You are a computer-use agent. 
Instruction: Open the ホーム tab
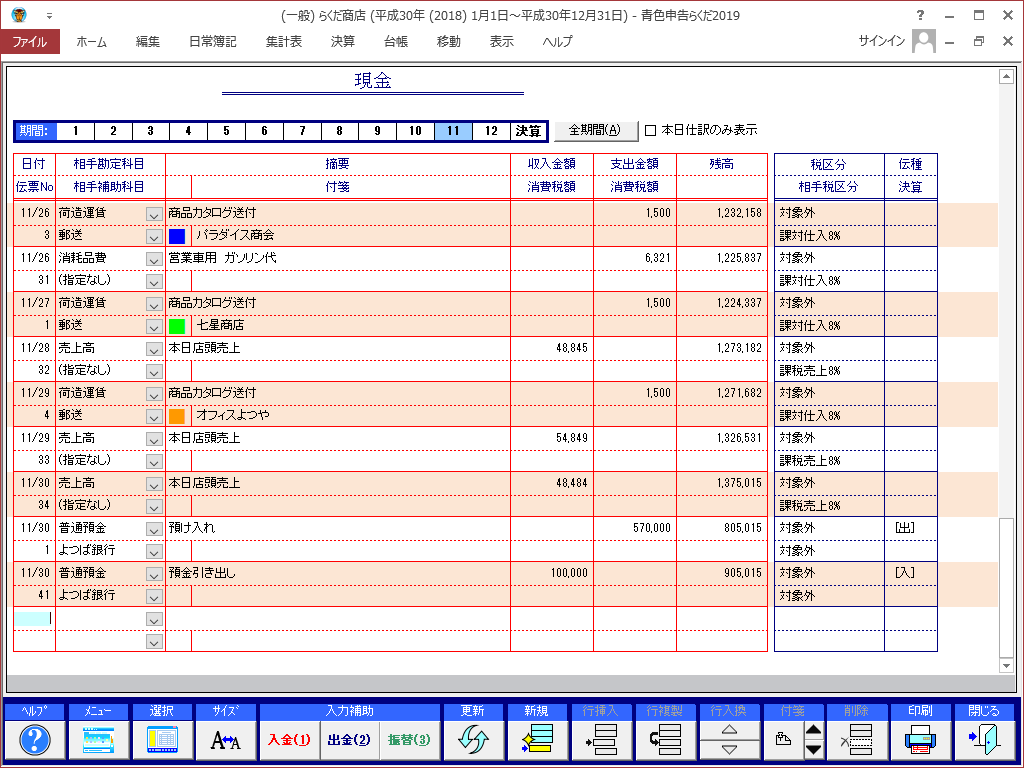91,42
